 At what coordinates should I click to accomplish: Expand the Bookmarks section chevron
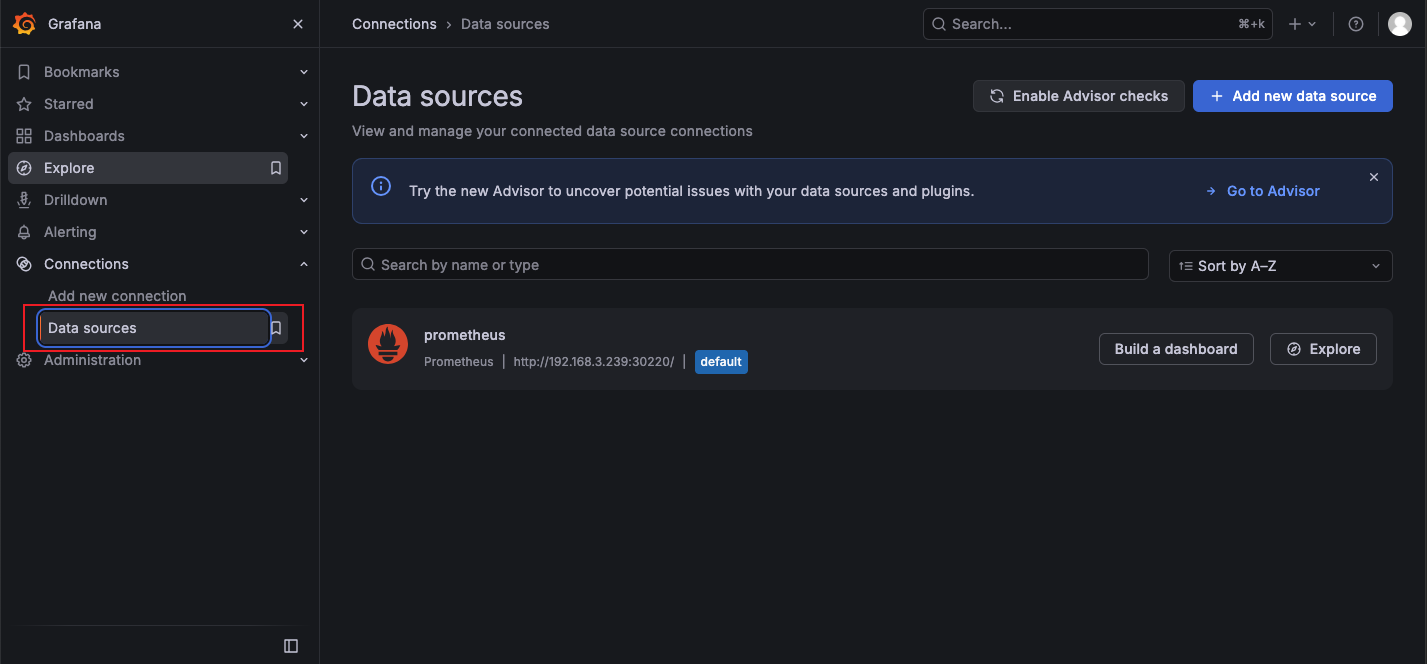[x=304, y=72]
